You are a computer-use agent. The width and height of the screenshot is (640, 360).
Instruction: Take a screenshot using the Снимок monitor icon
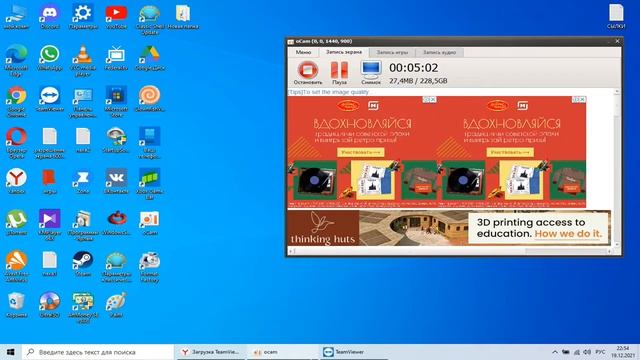(371, 73)
